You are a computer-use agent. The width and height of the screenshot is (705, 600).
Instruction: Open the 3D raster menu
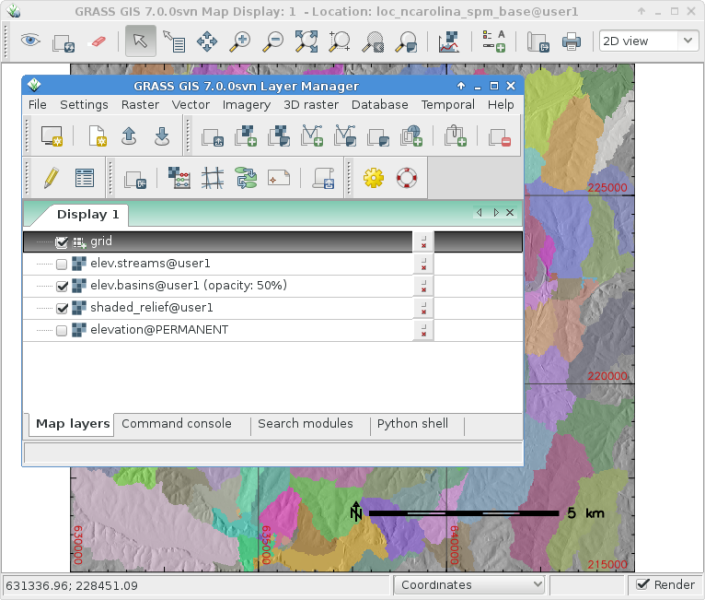[311, 104]
